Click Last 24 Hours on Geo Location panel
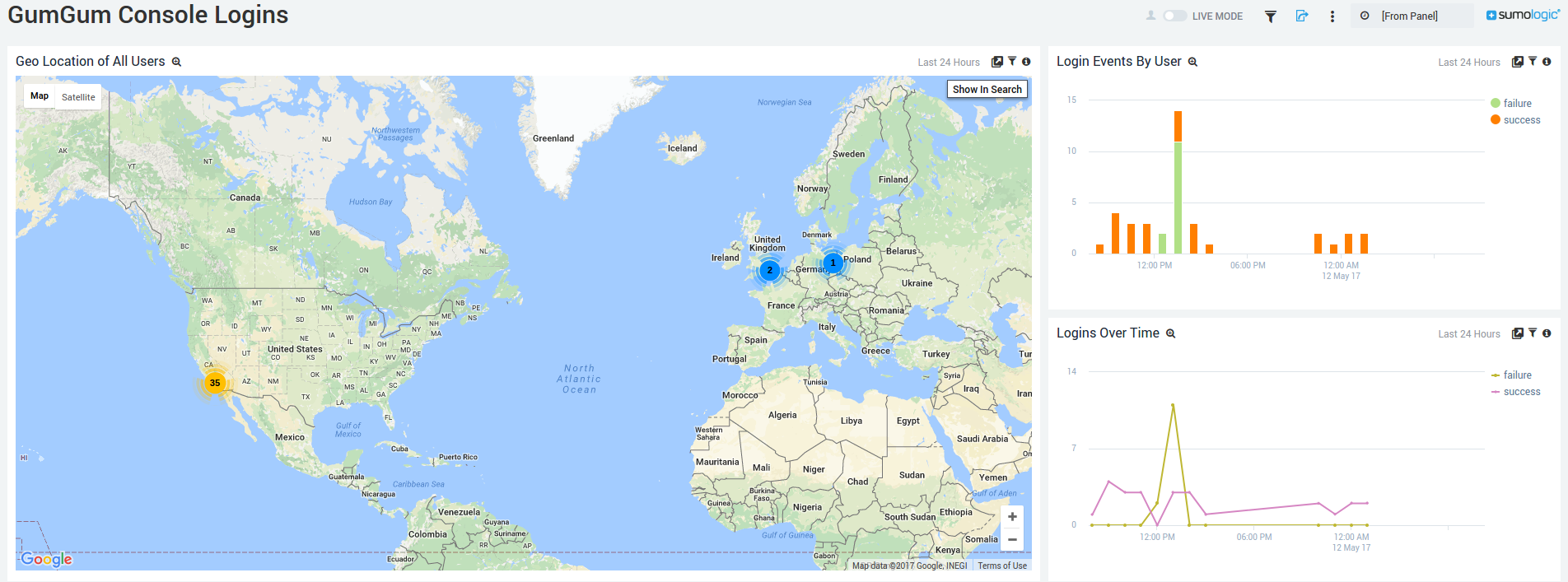 point(949,63)
